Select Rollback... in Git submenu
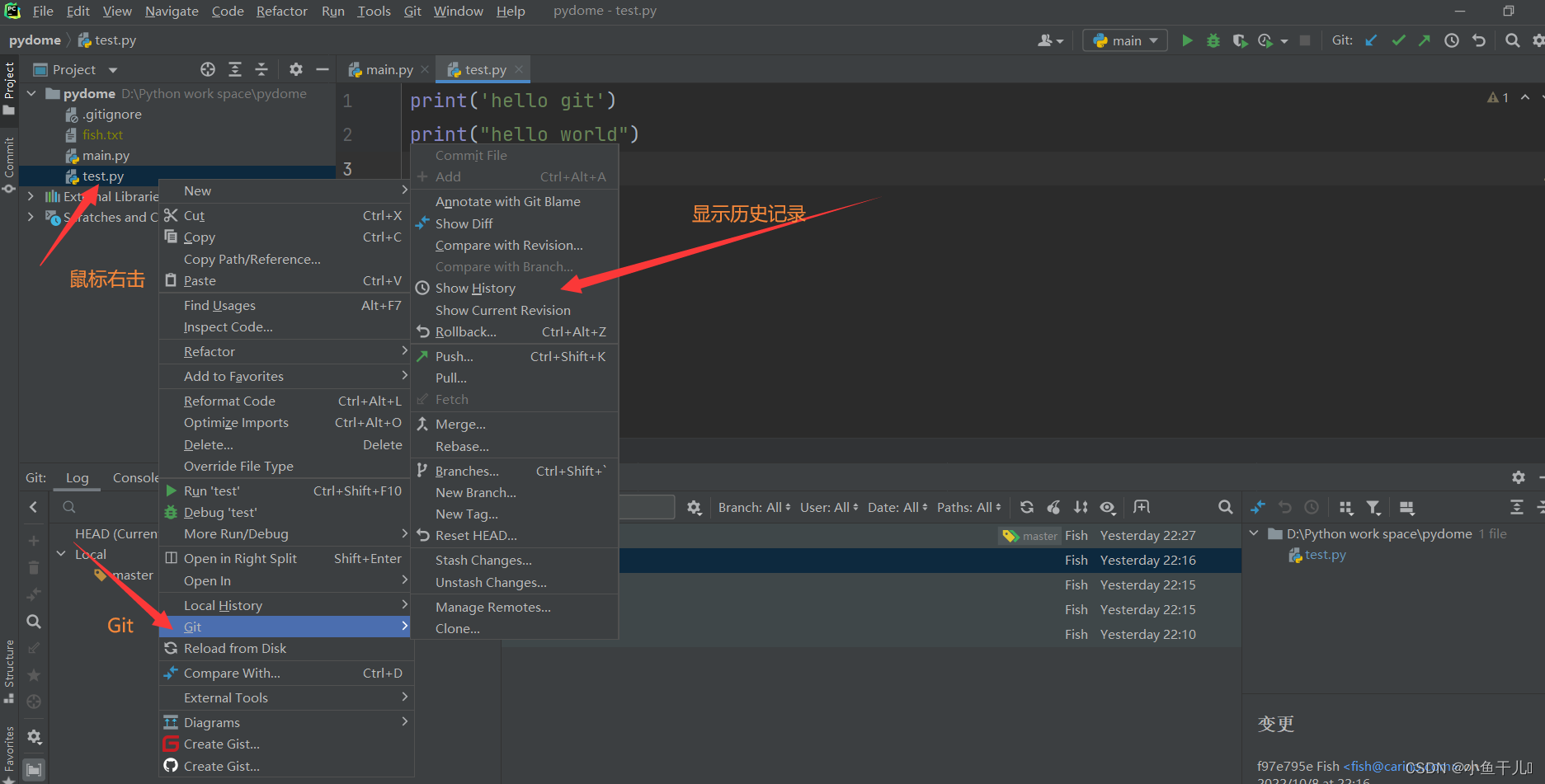This screenshot has width=1545, height=784. point(515,331)
